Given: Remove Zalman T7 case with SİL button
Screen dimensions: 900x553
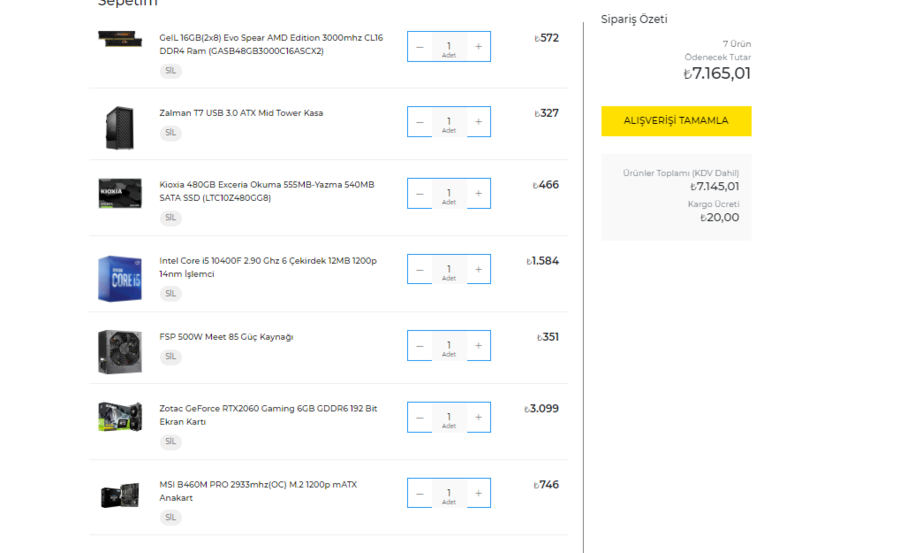Looking at the screenshot, I should pos(170,133).
